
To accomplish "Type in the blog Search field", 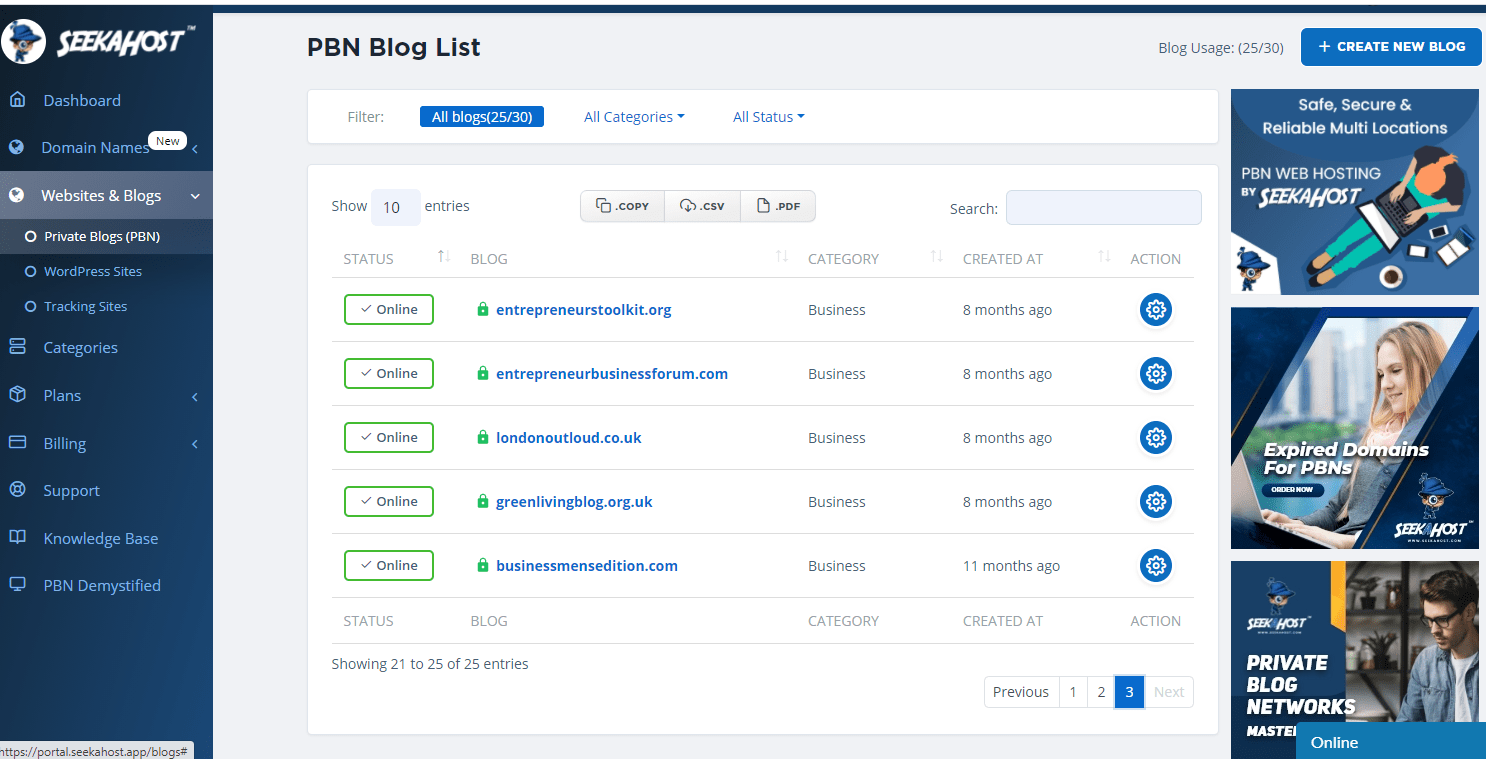I will coord(1103,207).
